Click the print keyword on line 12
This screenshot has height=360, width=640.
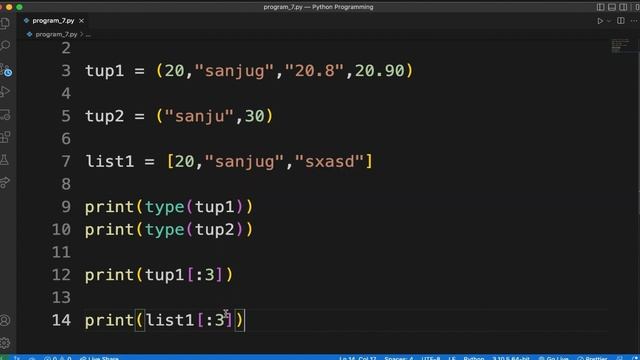tap(109, 275)
